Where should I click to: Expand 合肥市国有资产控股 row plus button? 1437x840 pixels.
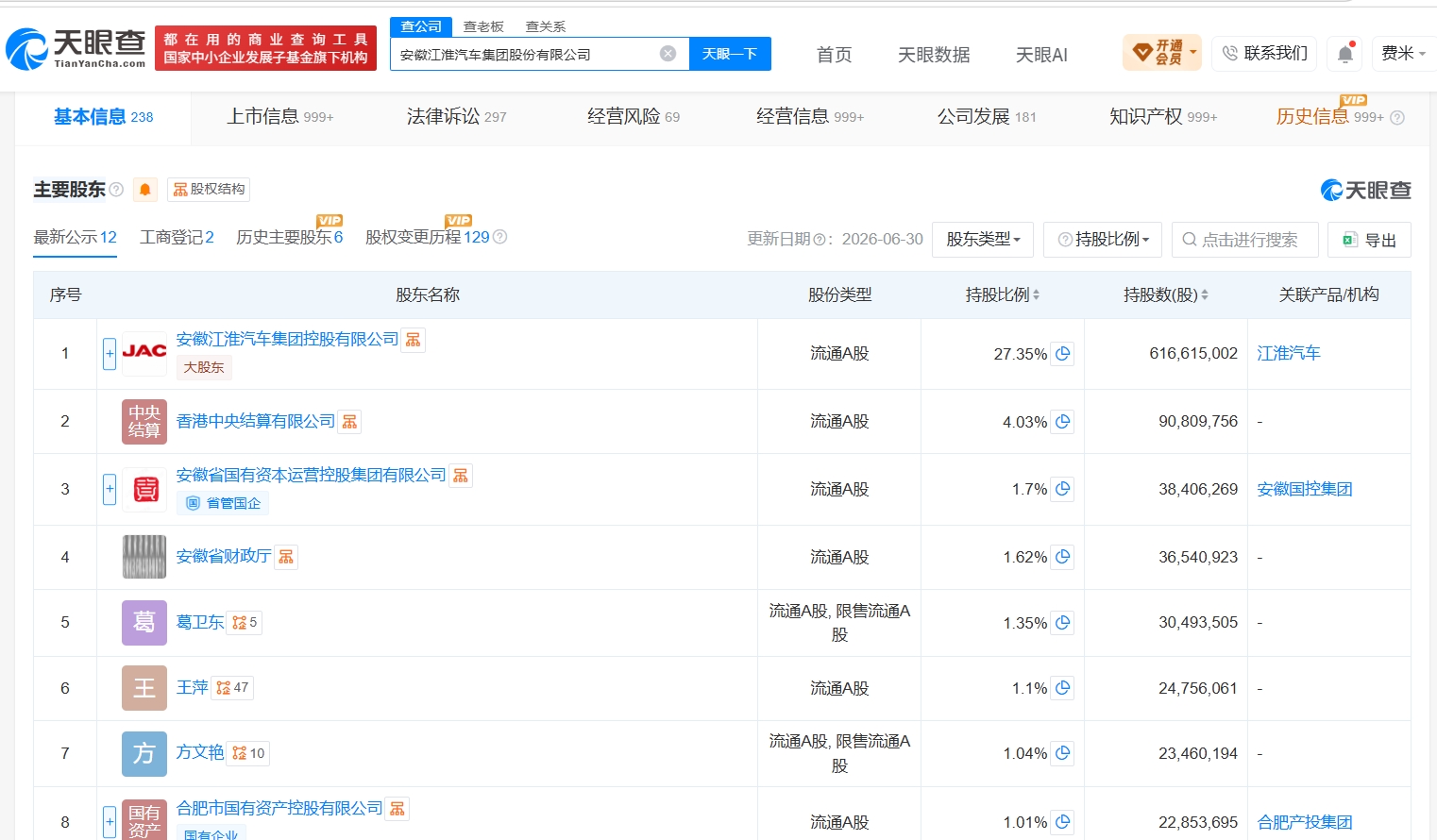[110, 822]
